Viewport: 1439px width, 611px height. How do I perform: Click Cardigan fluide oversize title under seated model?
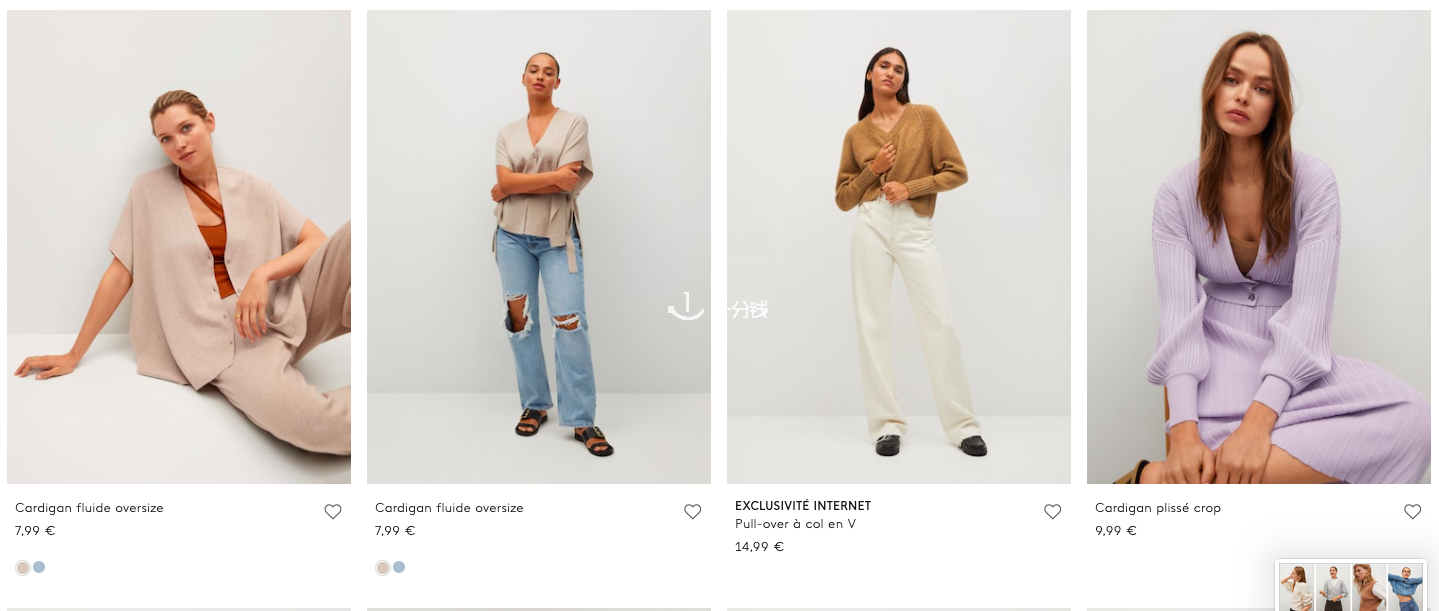(x=89, y=508)
